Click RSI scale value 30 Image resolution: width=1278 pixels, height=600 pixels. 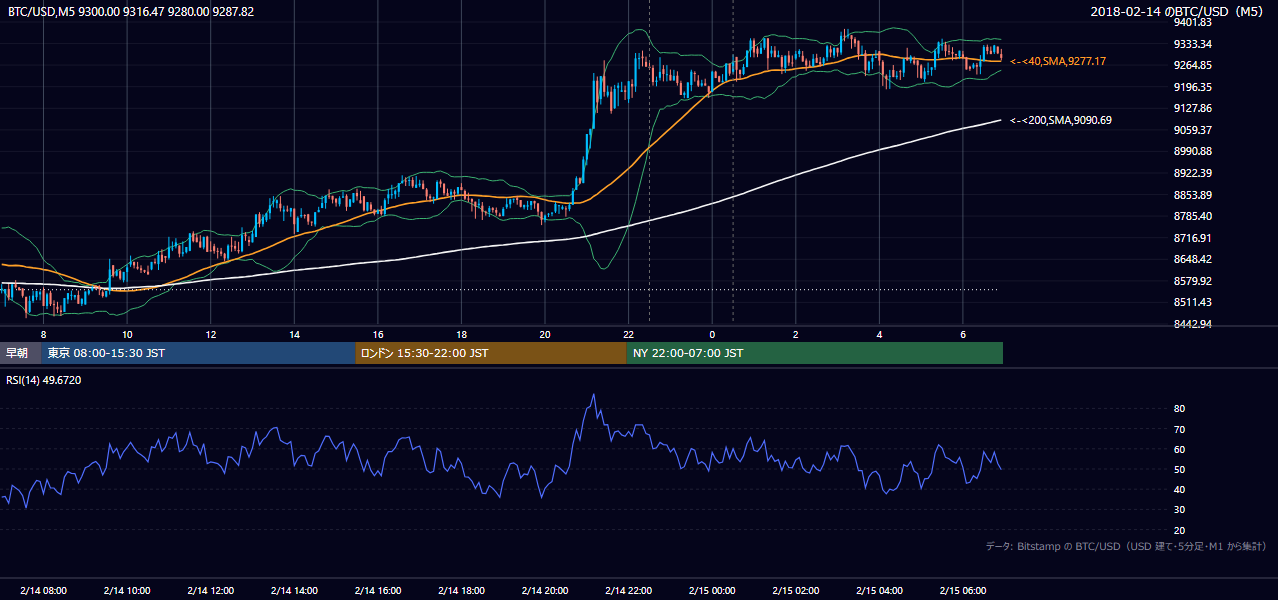coord(1179,510)
